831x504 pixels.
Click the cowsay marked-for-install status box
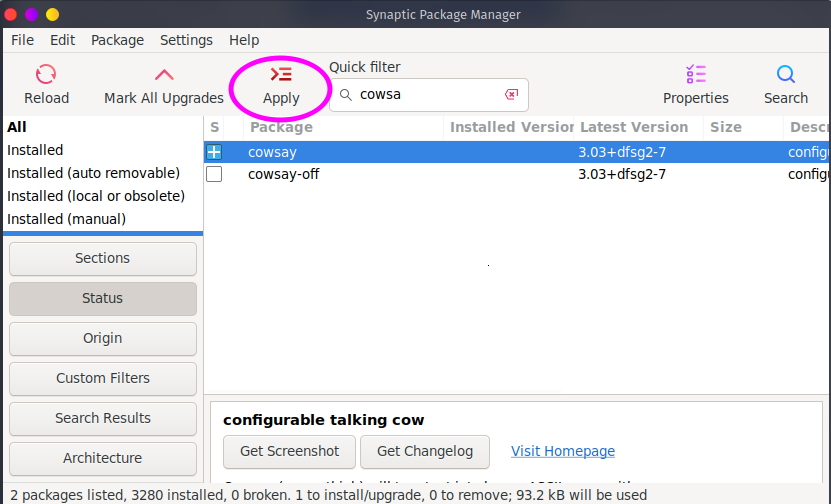click(x=214, y=153)
